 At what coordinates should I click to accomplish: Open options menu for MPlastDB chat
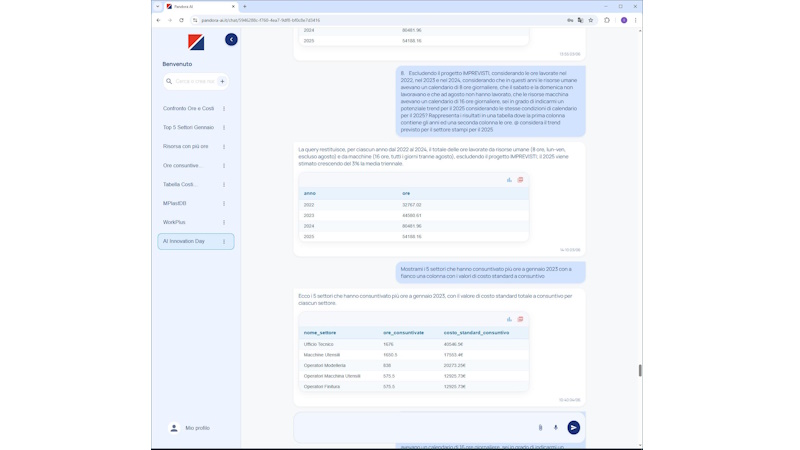click(224, 204)
